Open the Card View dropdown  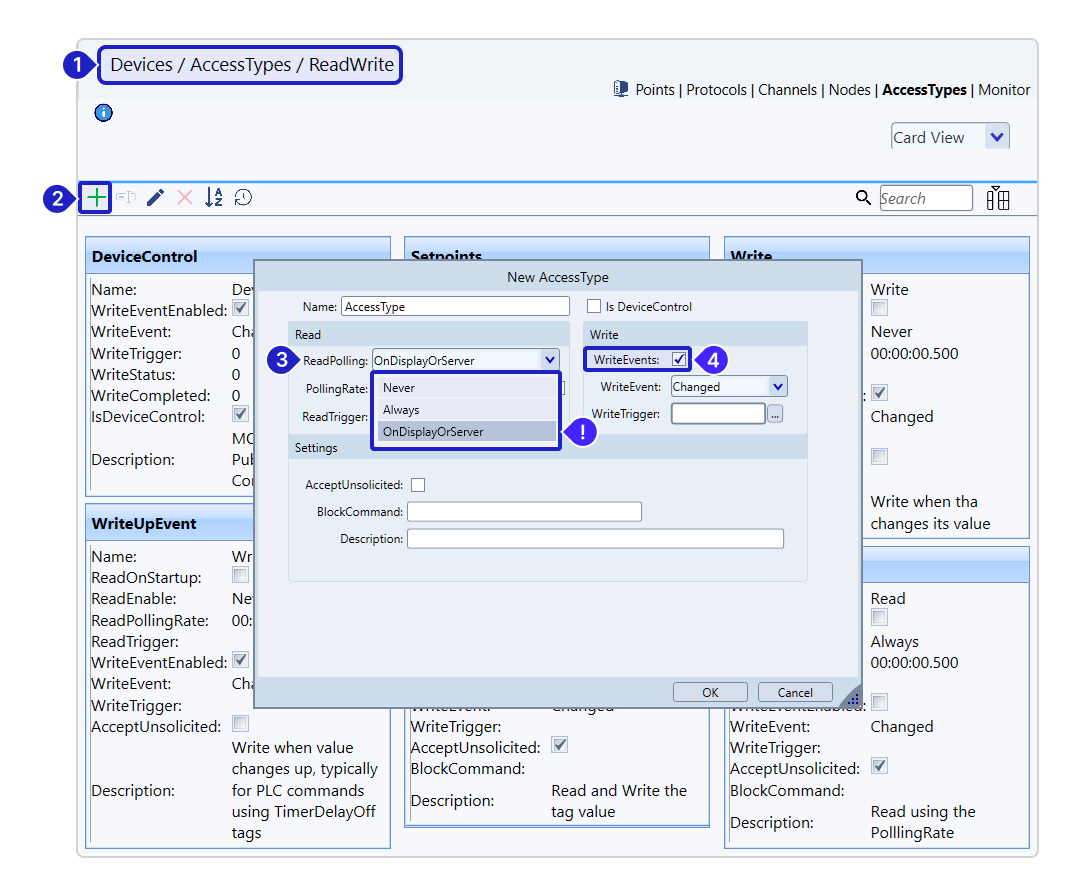click(996, 137)
